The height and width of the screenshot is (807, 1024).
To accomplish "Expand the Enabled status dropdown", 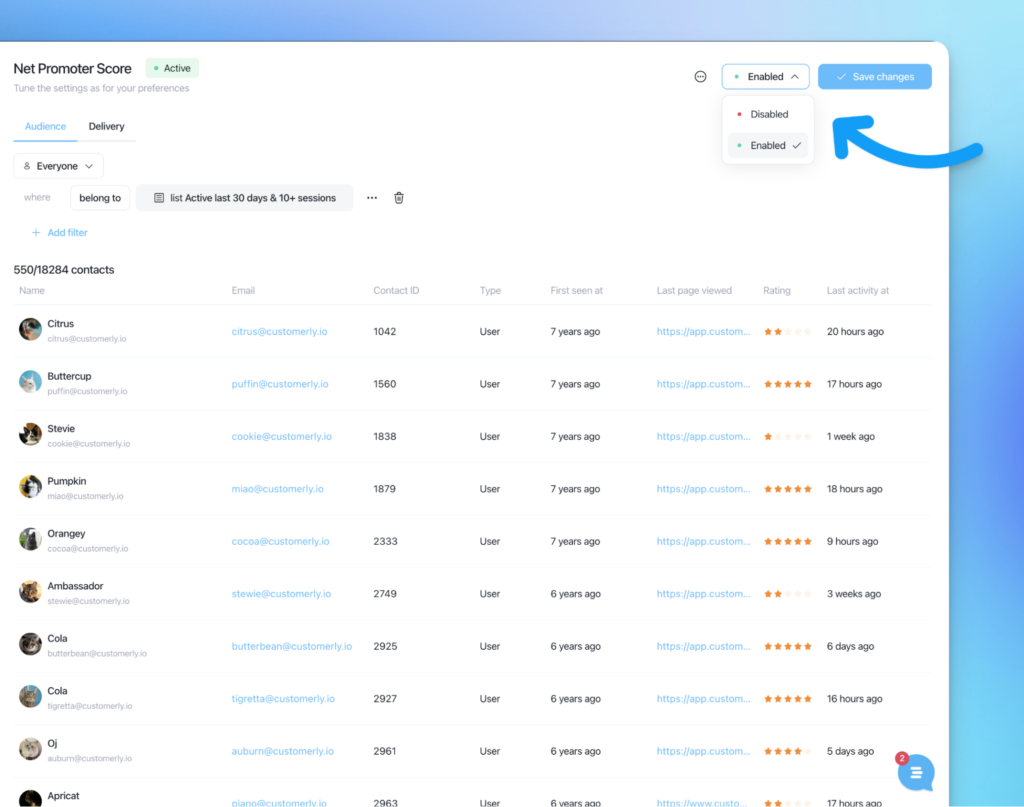I will (x=765, y=76).
